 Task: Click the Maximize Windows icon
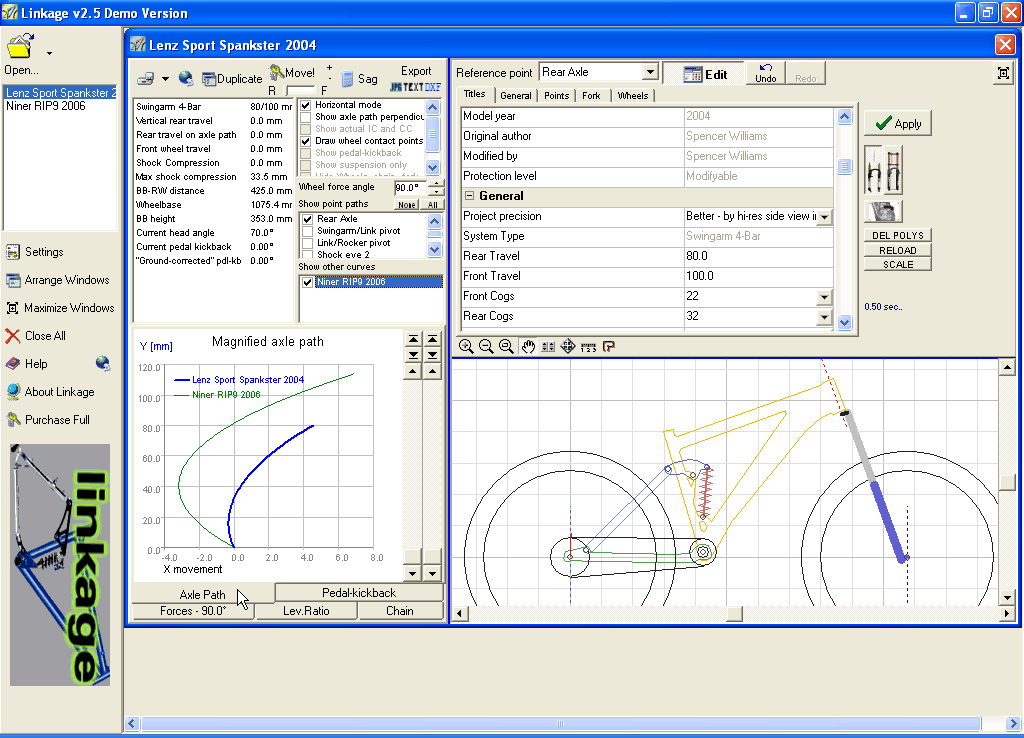pos(12,308)
